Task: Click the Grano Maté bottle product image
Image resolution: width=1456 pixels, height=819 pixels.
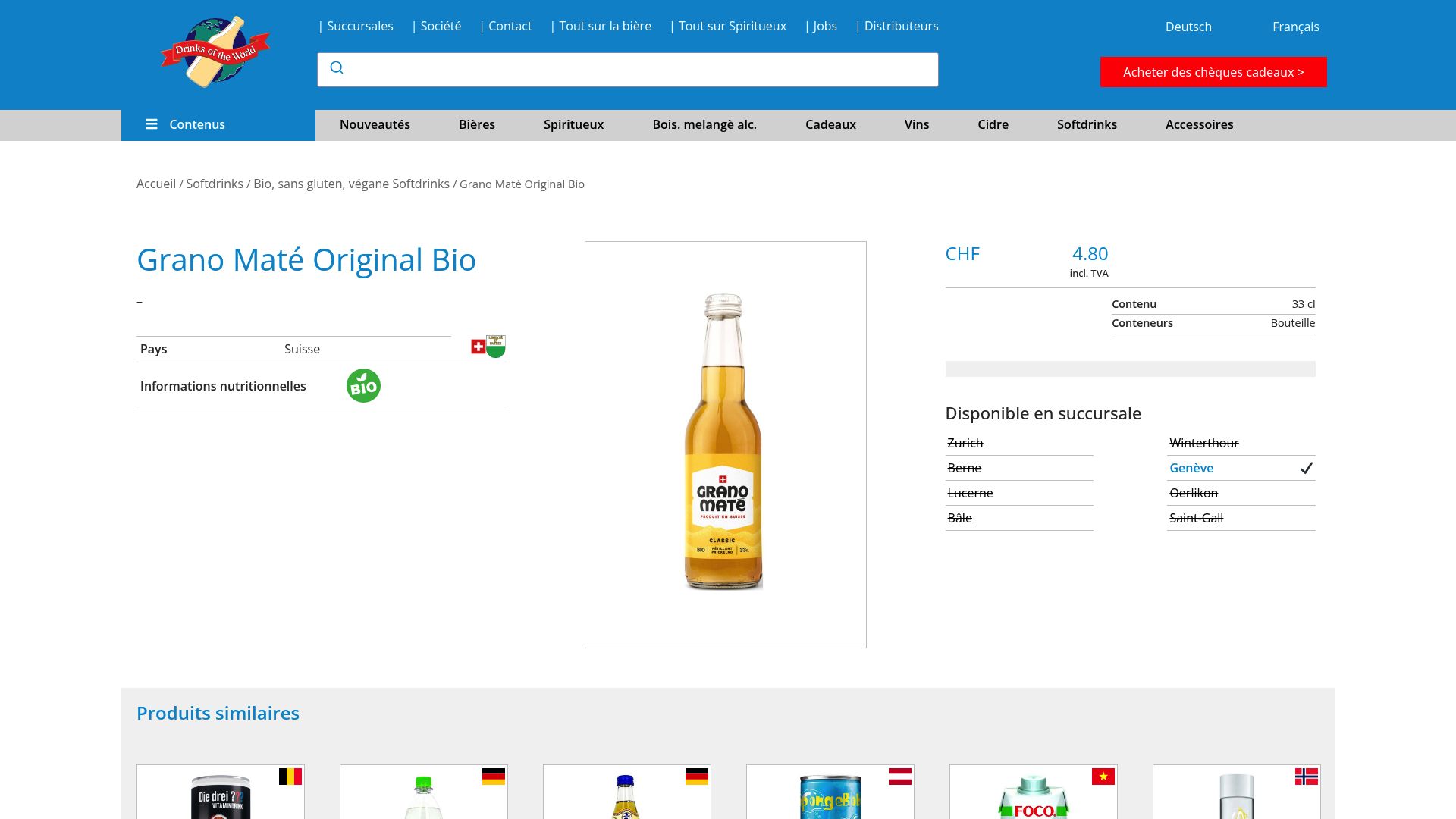Action: coord(725,444)
